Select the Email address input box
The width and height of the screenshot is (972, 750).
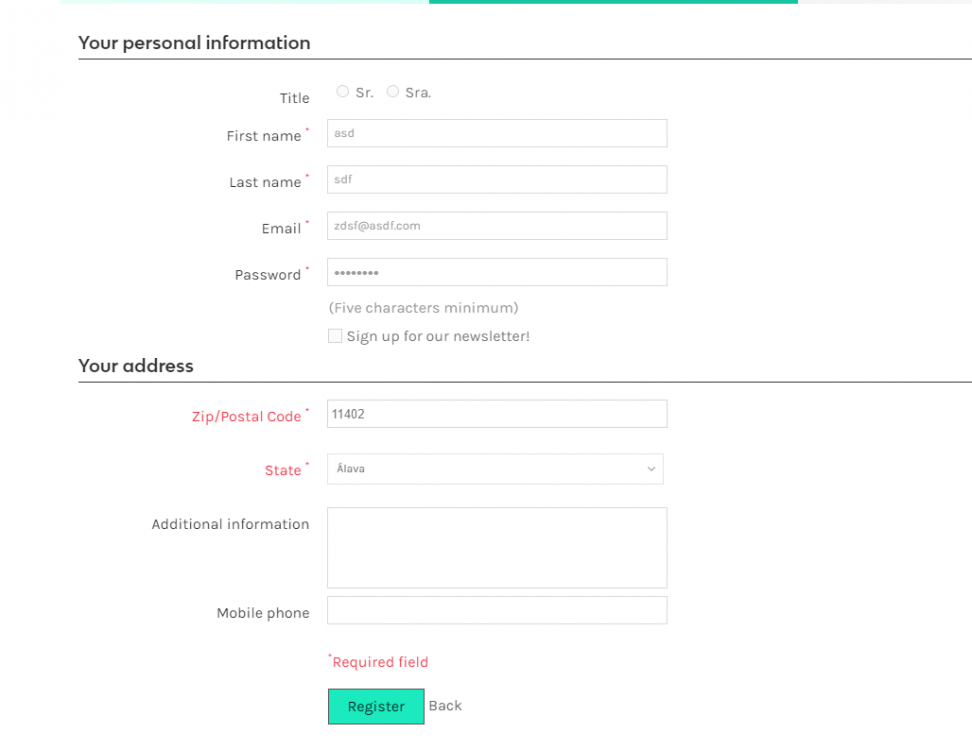point(496,226)
